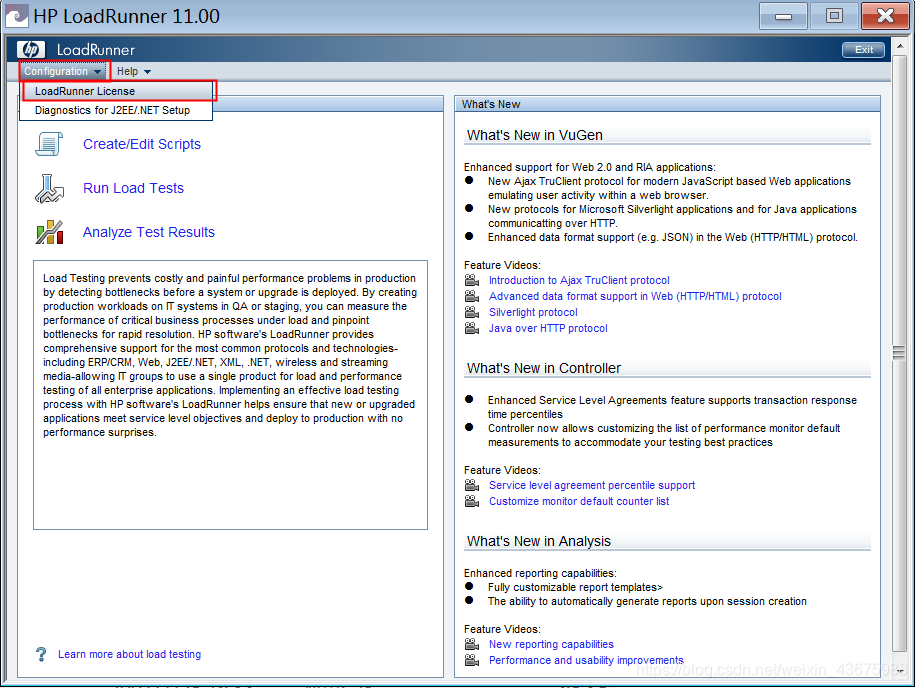Click camera icon beside Introduction to Ajax TruClient
Image resolution: width=917 pixels, height=688 pixels.
(x=472, y=280)
